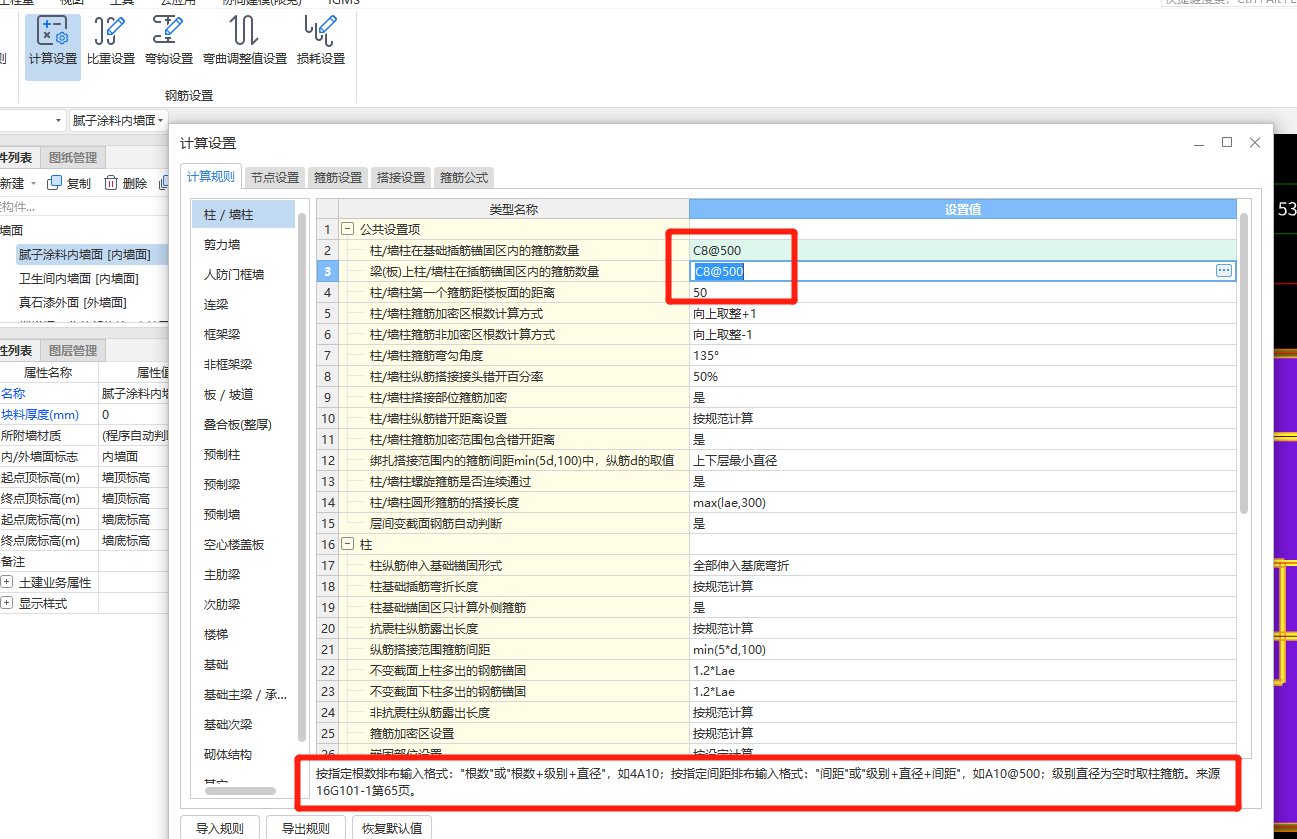Switch to 图纸管理 tab
The height and width of the screenshot is (839, 1297).
tap(74, 158)
